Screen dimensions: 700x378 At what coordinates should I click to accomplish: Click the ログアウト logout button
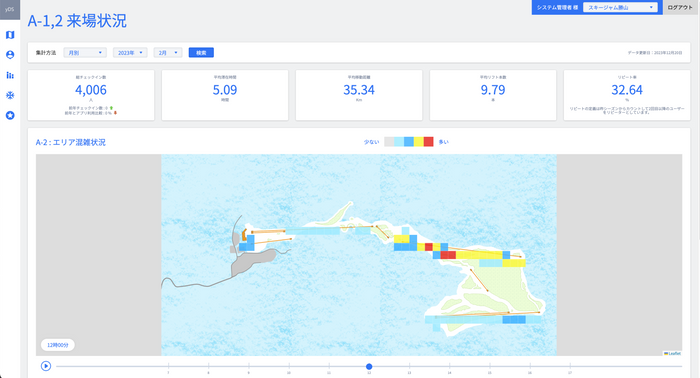(680, 8)
